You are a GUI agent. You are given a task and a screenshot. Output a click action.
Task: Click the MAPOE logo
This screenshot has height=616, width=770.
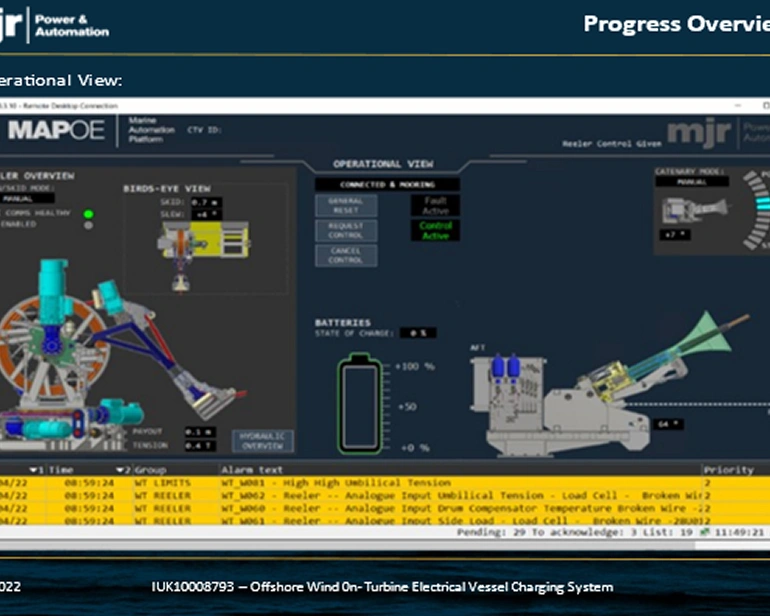pyautogui.click(x=56, y=130)
